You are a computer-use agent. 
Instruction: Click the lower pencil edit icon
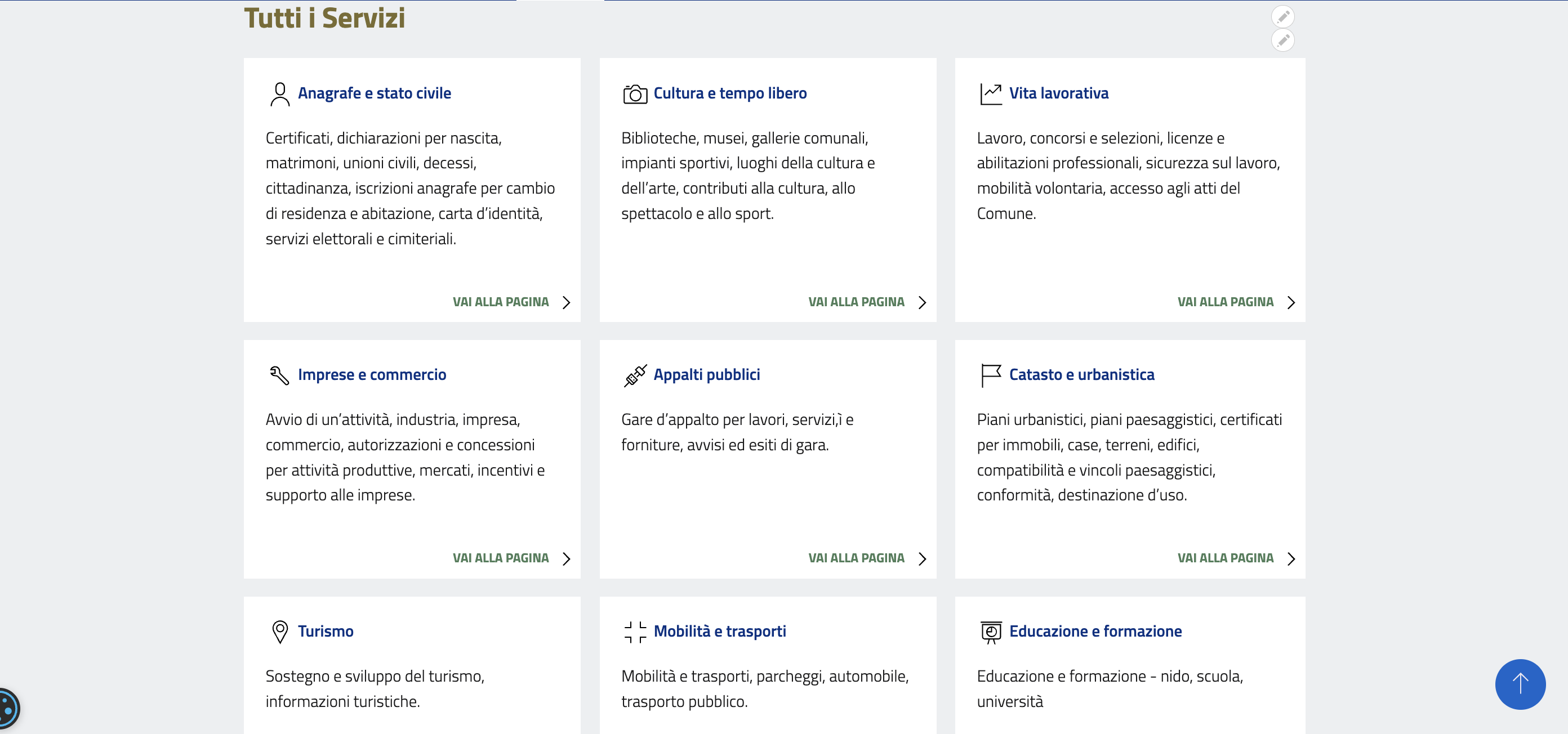[x=1282, y=40]
